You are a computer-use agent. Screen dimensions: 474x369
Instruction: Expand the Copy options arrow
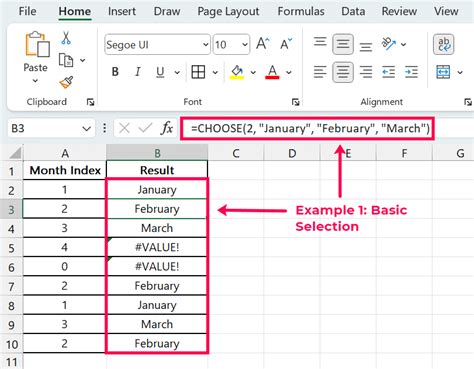tap(82, 61)
